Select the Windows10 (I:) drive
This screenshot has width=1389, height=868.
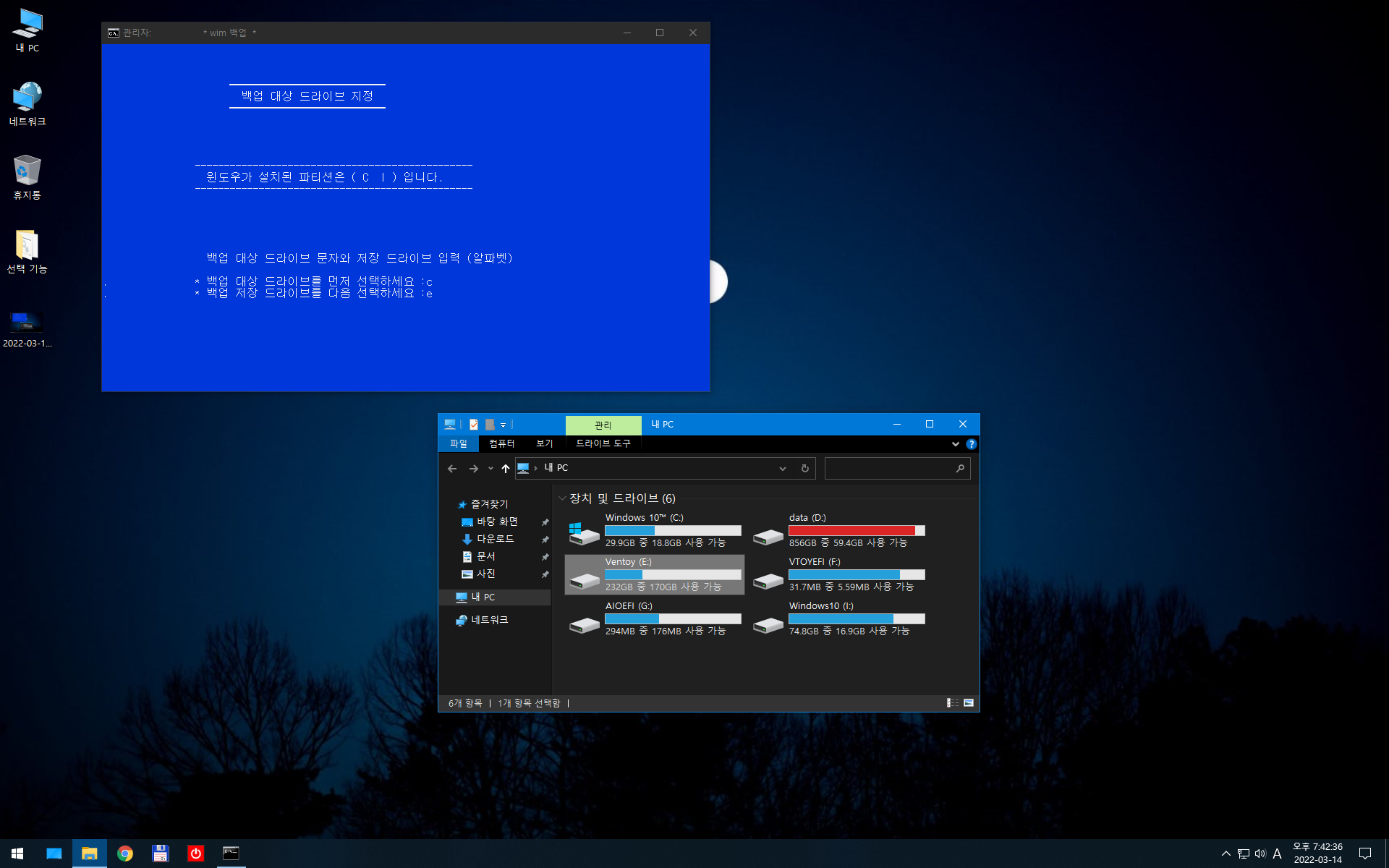(838, 618)
